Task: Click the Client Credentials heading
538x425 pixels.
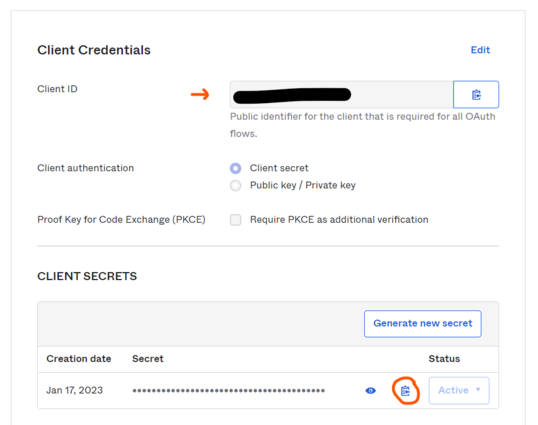Action: (94, 50)
